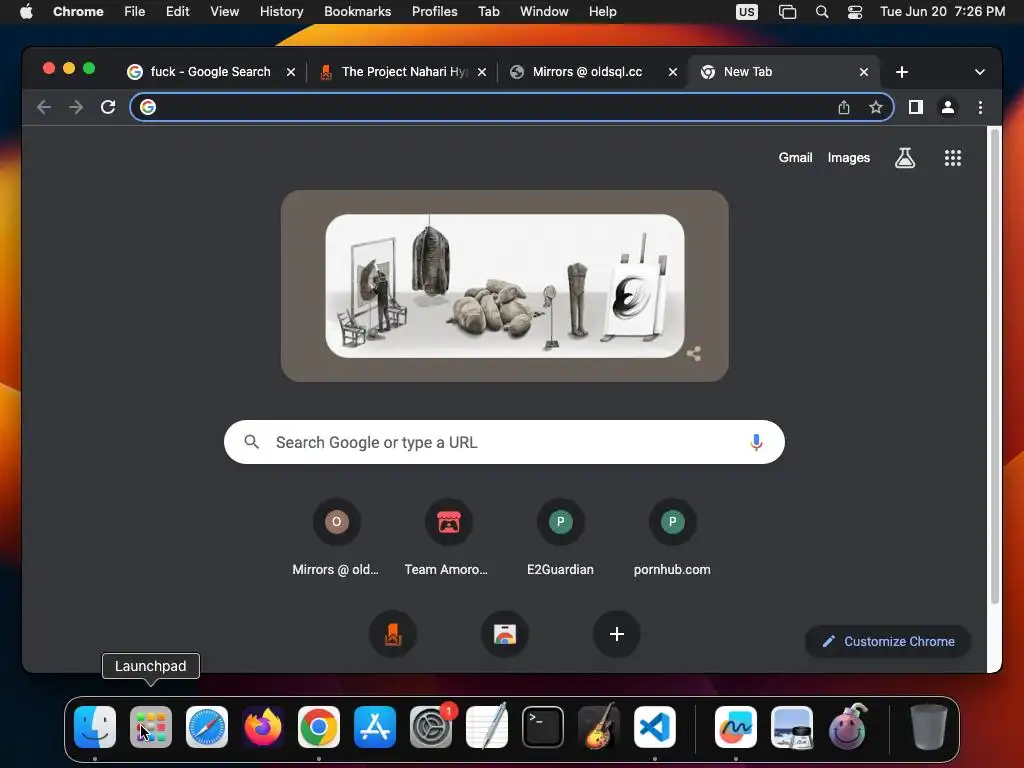The image size is (1024, 768).
Task: Open the Apple menu
Action: click(26, 12)
